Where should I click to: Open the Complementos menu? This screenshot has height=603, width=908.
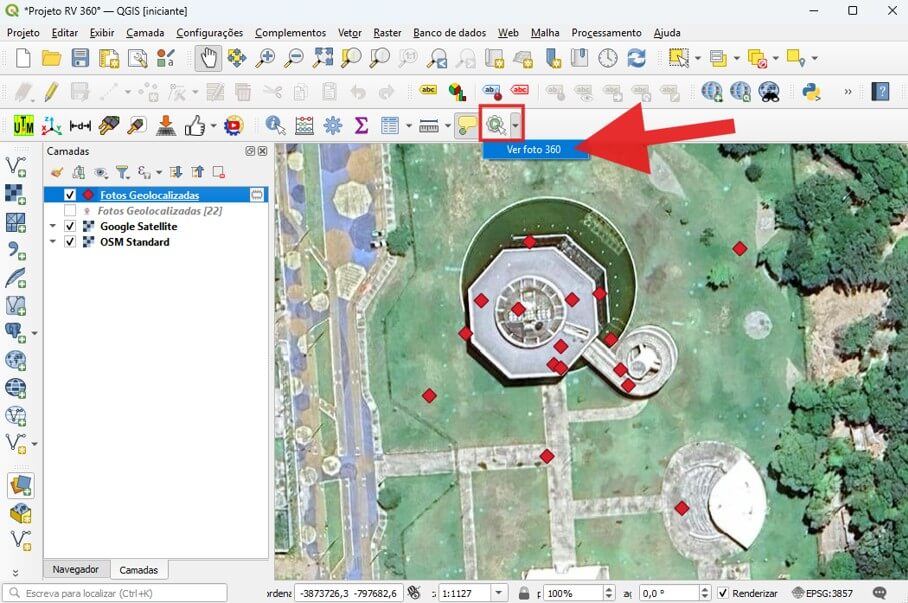290,33
